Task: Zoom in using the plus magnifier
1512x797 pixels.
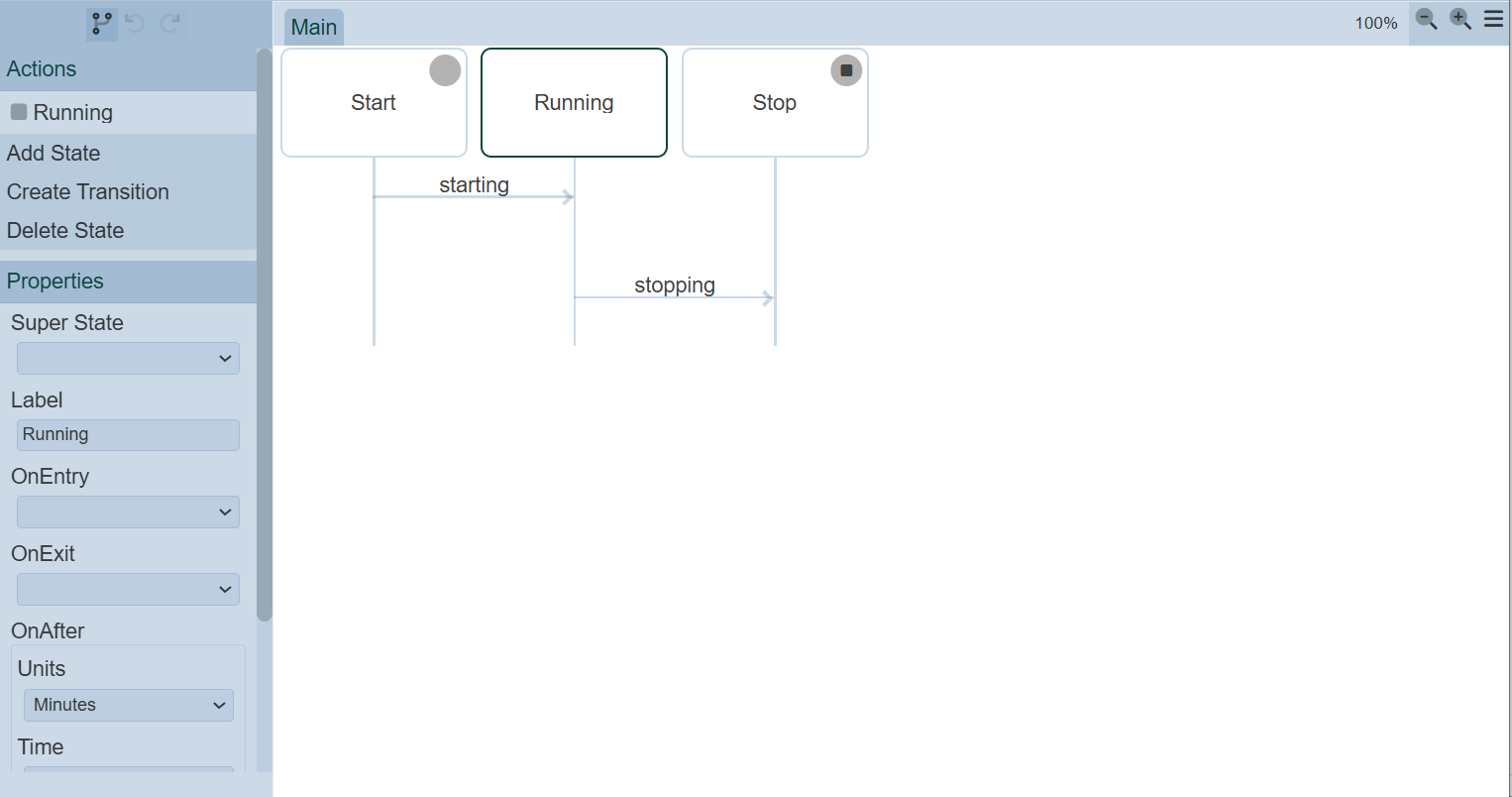Action: coord(1459,20)
